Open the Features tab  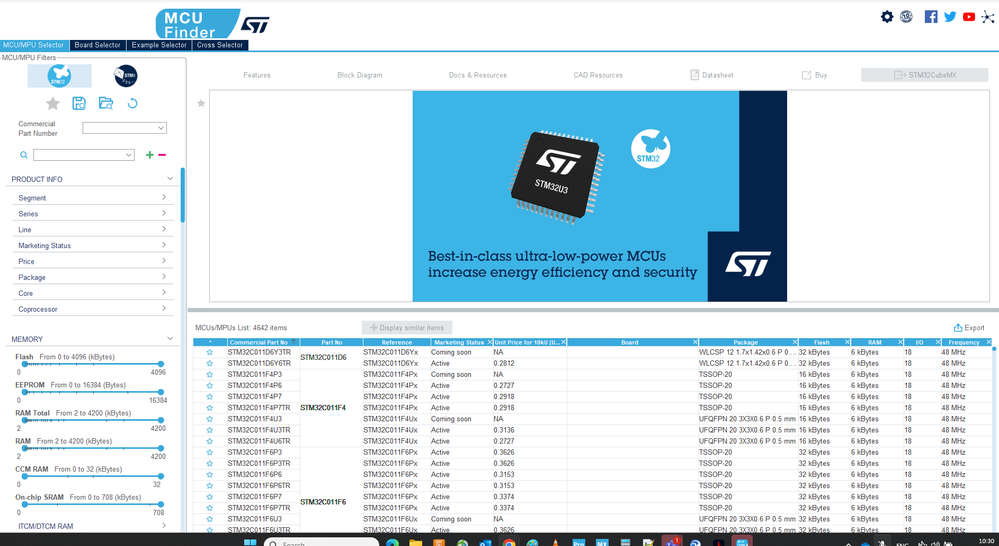pos(257,75)
